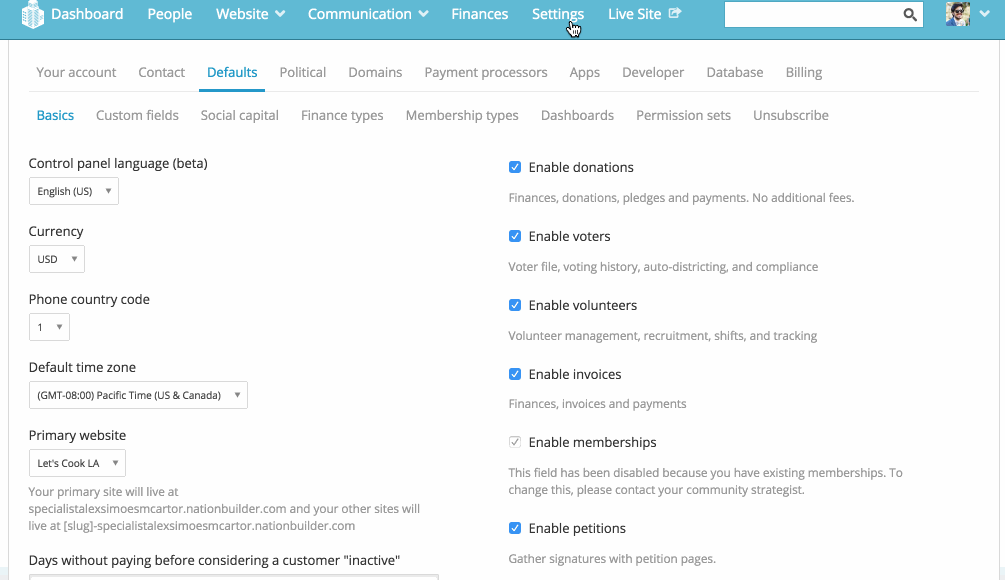Open the Domains tab
Screen dimensions: 1005x580
point(375,72)
